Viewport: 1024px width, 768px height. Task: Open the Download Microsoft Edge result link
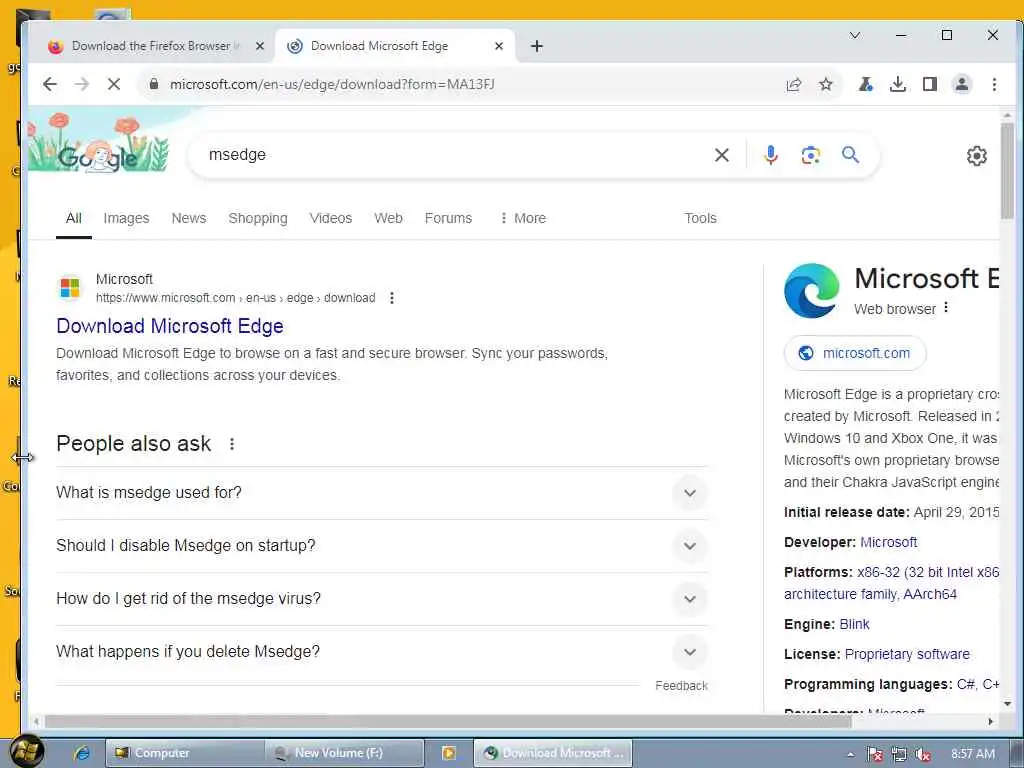click(x=170, y=326)
